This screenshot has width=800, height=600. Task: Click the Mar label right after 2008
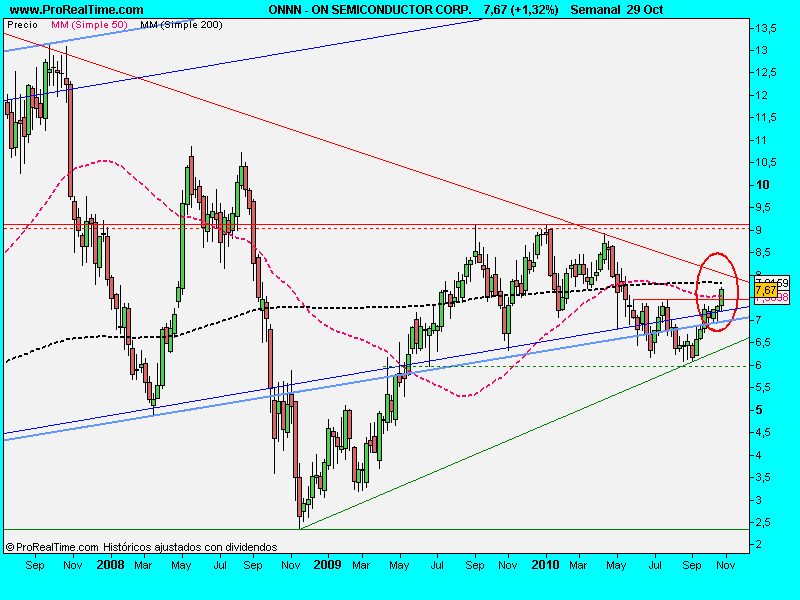click(x=143, y=565)
